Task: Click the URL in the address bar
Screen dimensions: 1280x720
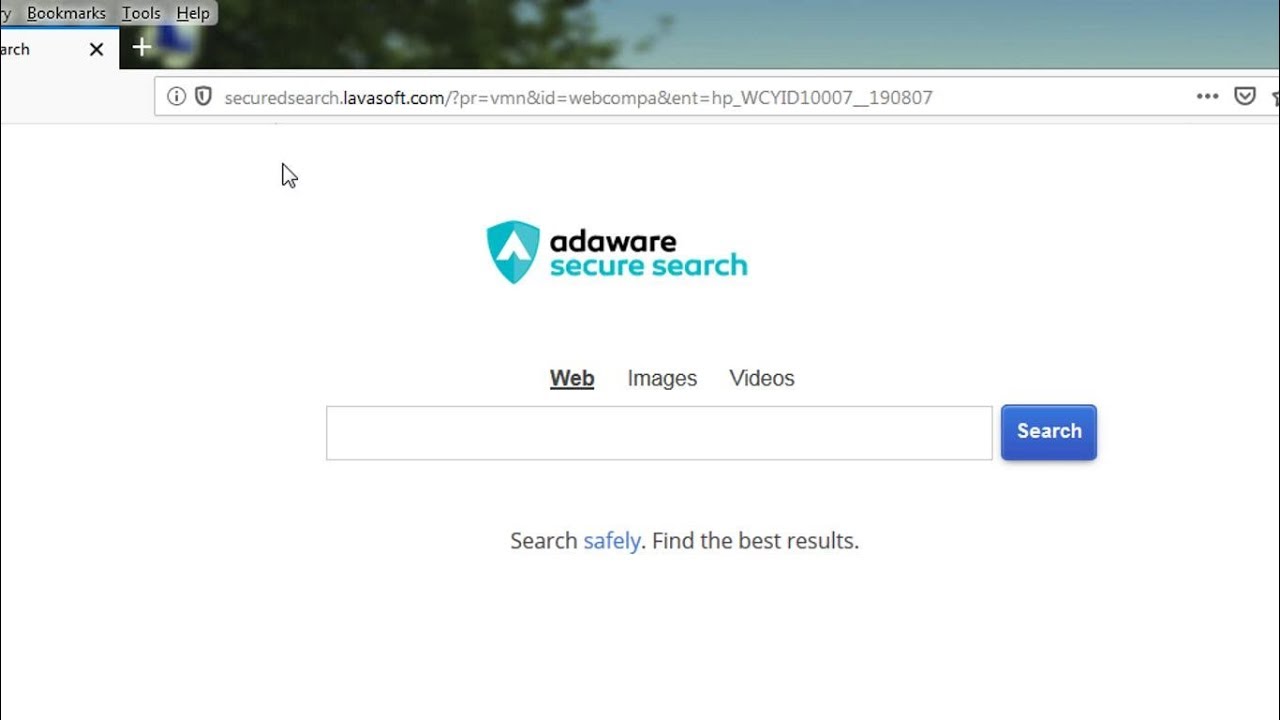Action: pyautogui.click(x=578, y=97)
